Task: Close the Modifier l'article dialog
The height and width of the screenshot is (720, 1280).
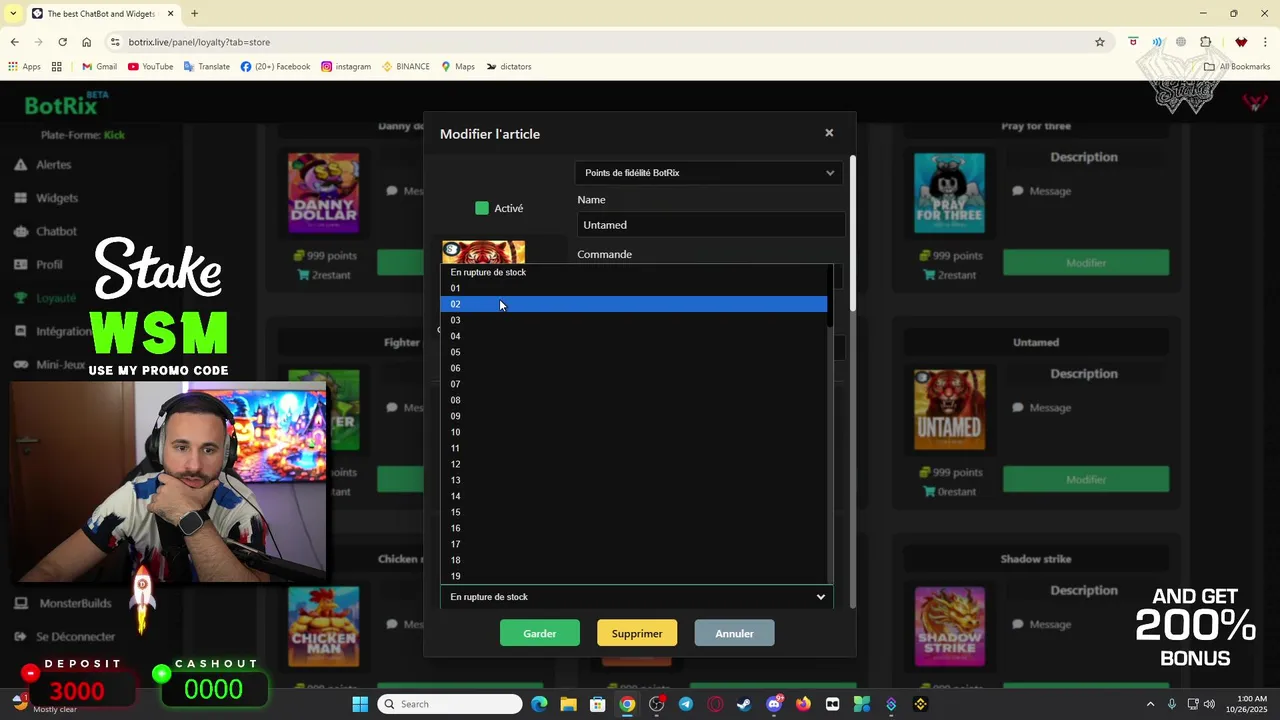Action: 829,133
